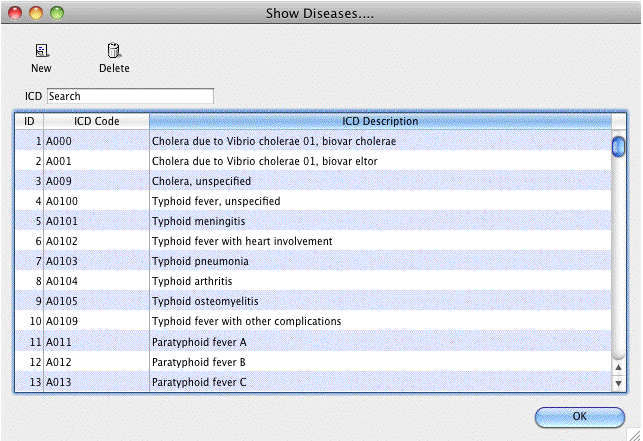The width and height of the screenshot is (643, 441).
Task: Click the green zoom window button
Action: tap(56, 13)
